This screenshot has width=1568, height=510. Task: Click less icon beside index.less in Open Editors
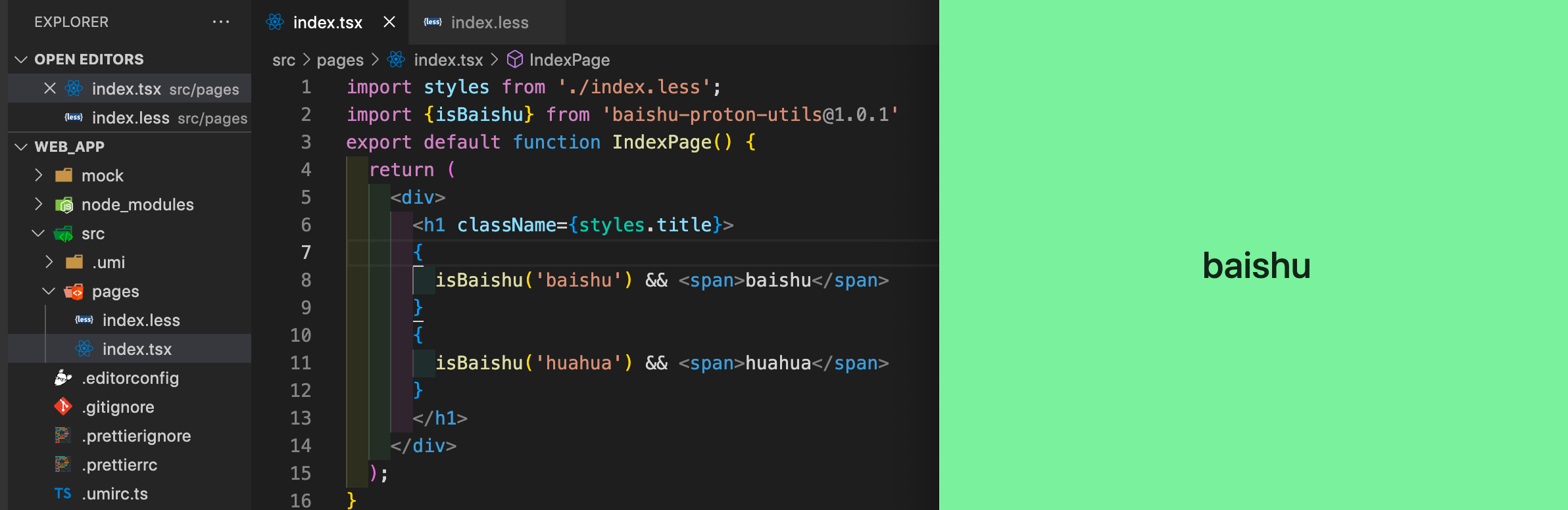74,118
